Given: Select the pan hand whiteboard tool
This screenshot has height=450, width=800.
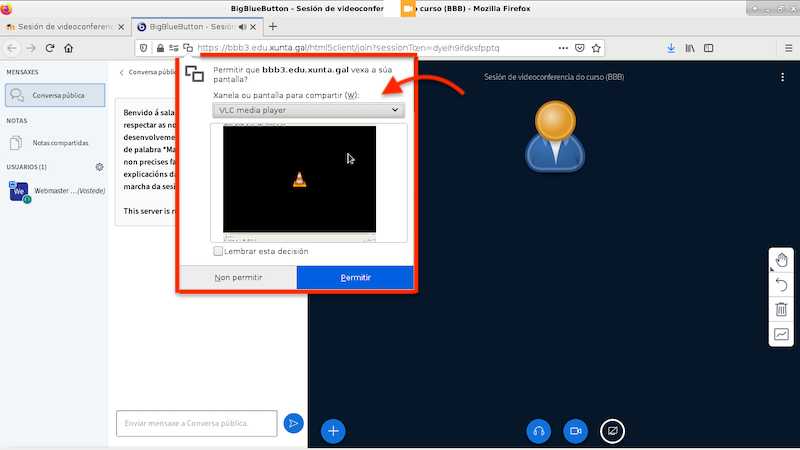Looking at the screenshot, I should tap(781, 261).
